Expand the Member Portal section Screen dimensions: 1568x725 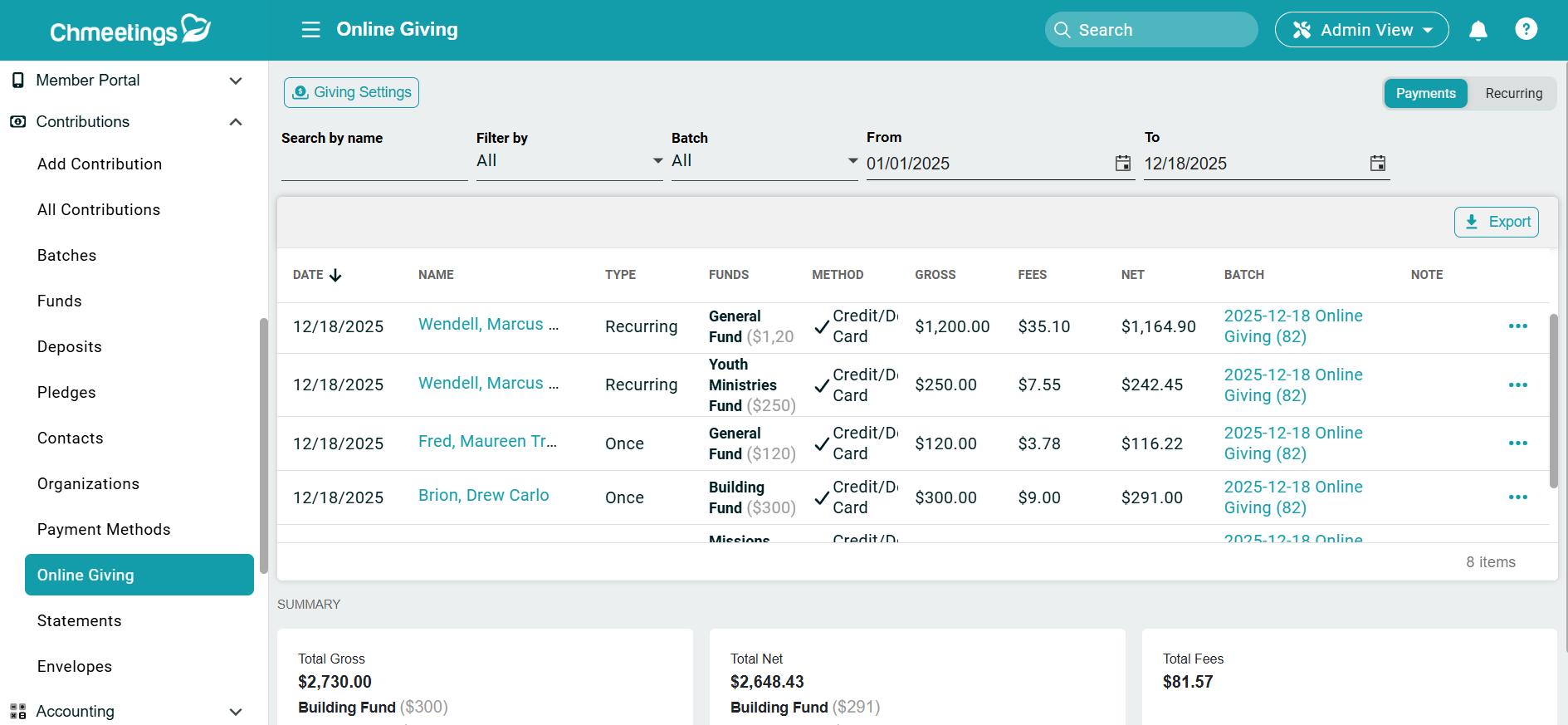point(236,81)
